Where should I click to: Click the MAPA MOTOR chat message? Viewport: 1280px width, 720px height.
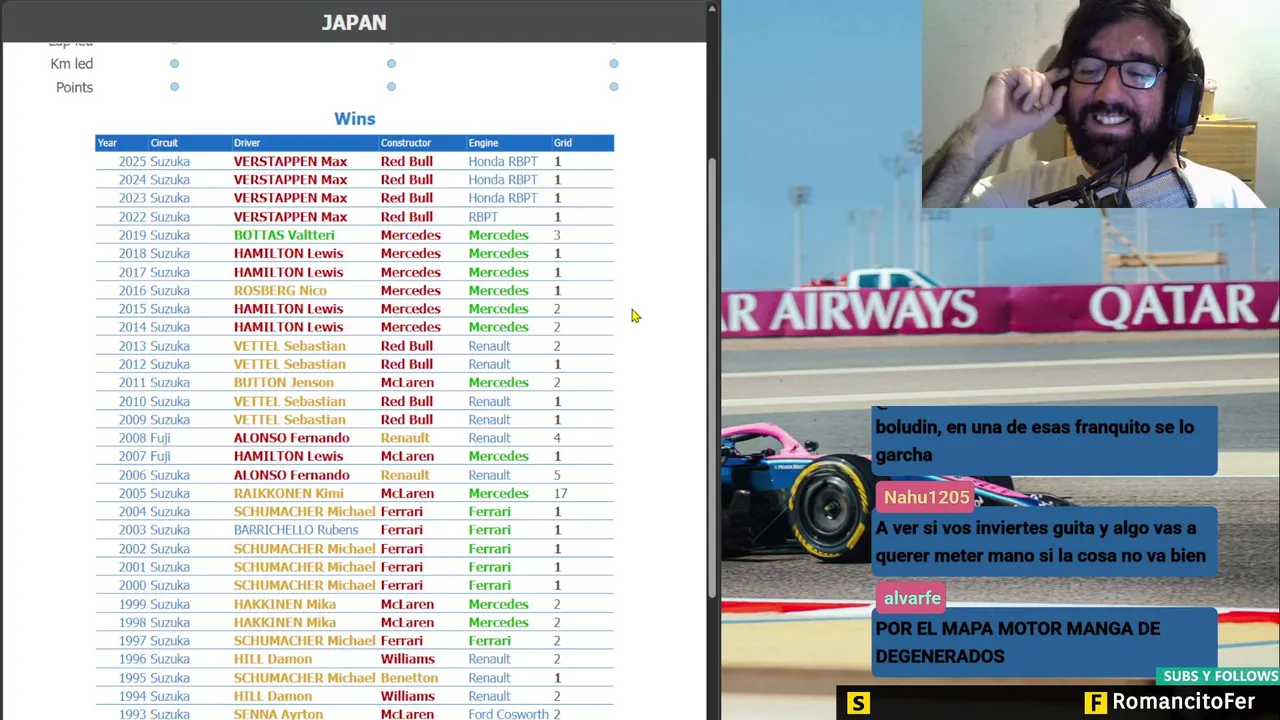pyautogui.click(x=1046, y=643)
